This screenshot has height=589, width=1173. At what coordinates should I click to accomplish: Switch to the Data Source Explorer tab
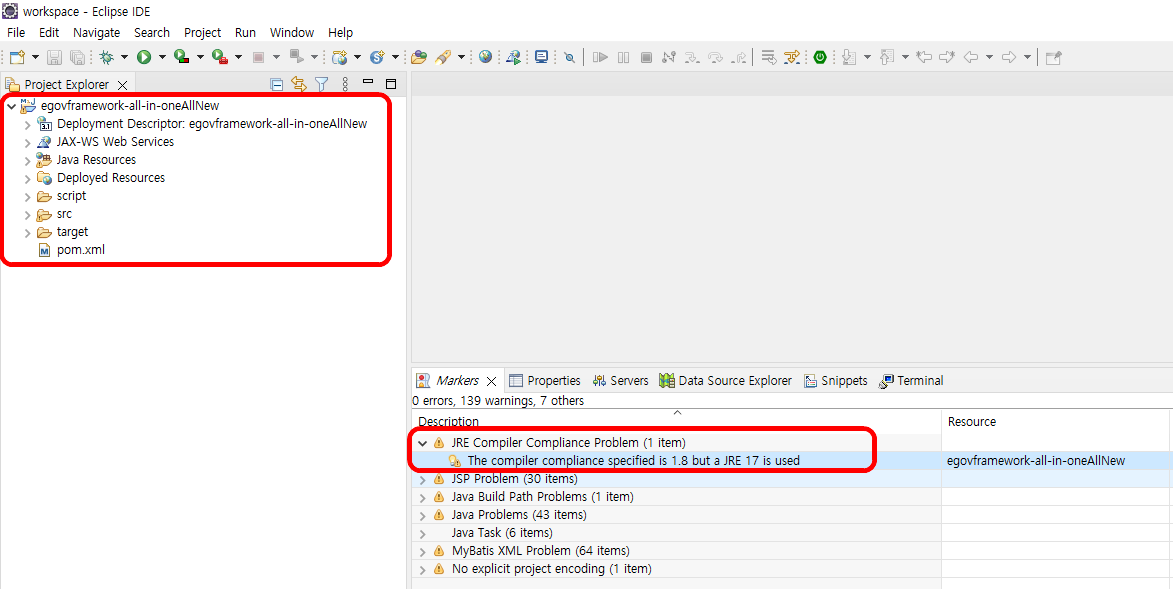[725, 380]
